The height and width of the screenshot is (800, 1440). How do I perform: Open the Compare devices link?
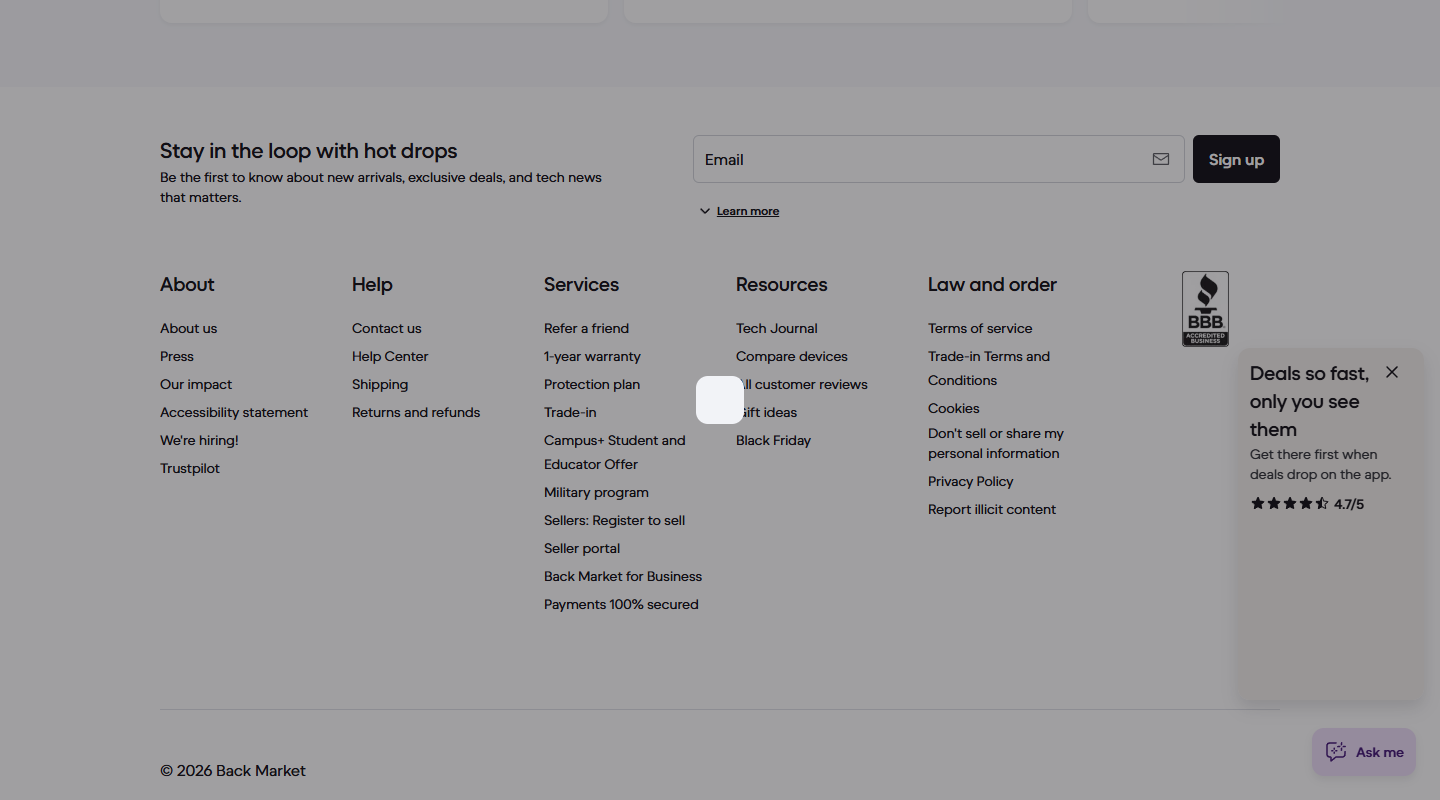[792, 356]
